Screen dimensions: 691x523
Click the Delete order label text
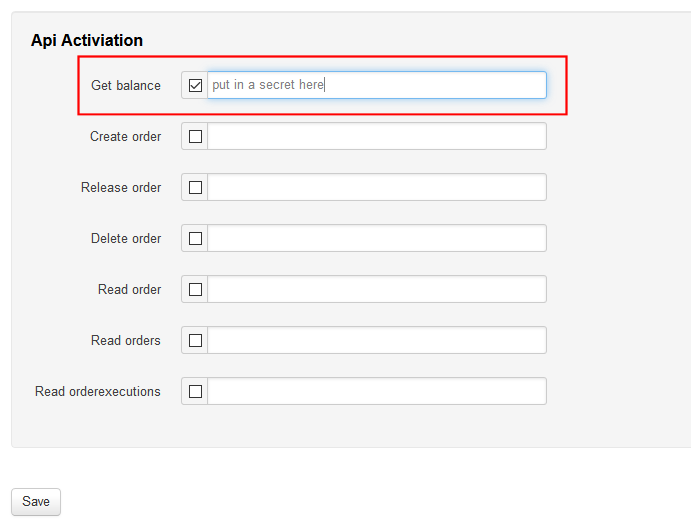[x=126, y=239]
